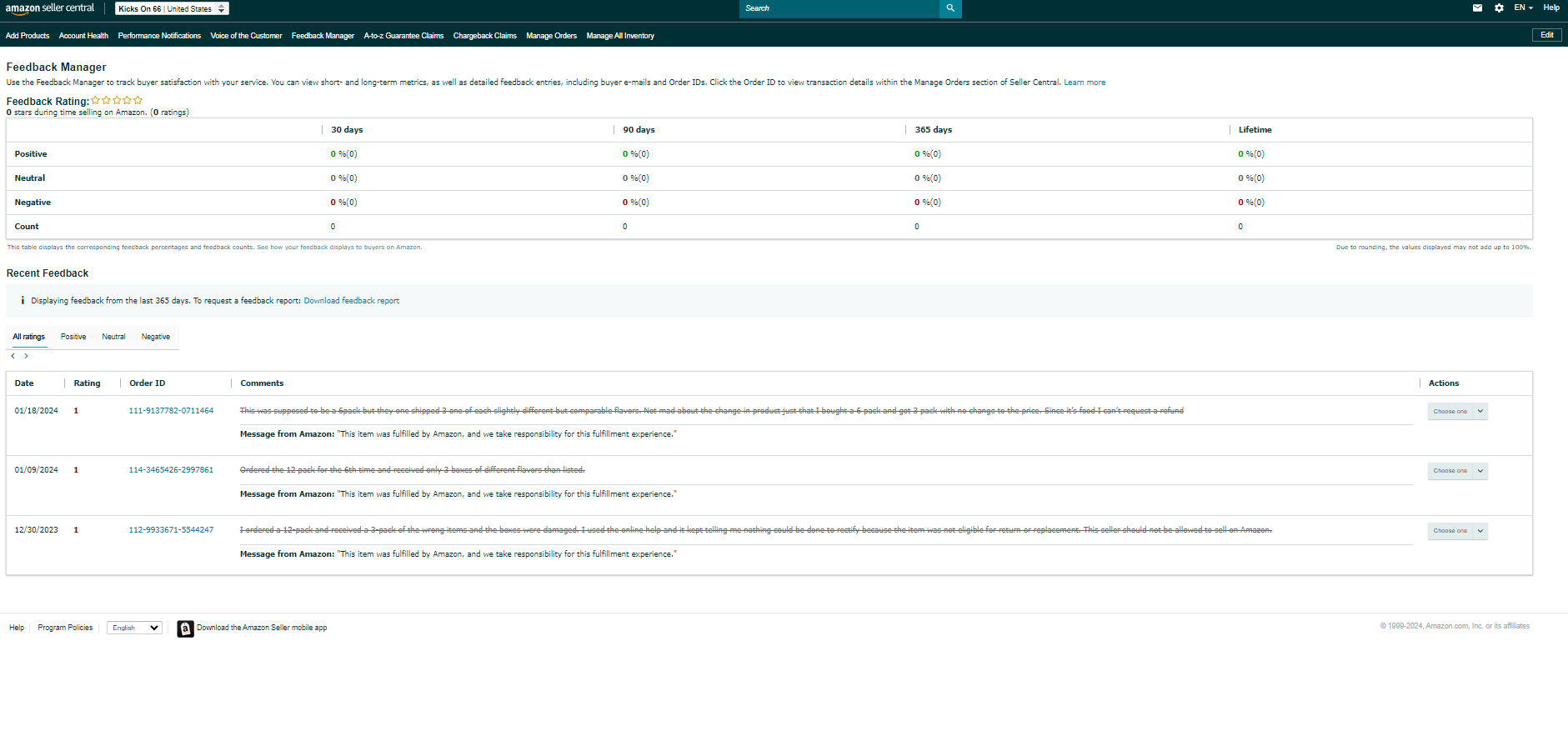Screen dimensions: 1568x731
Task: Open Feedback Manager menu item
Action: (323, 36)
